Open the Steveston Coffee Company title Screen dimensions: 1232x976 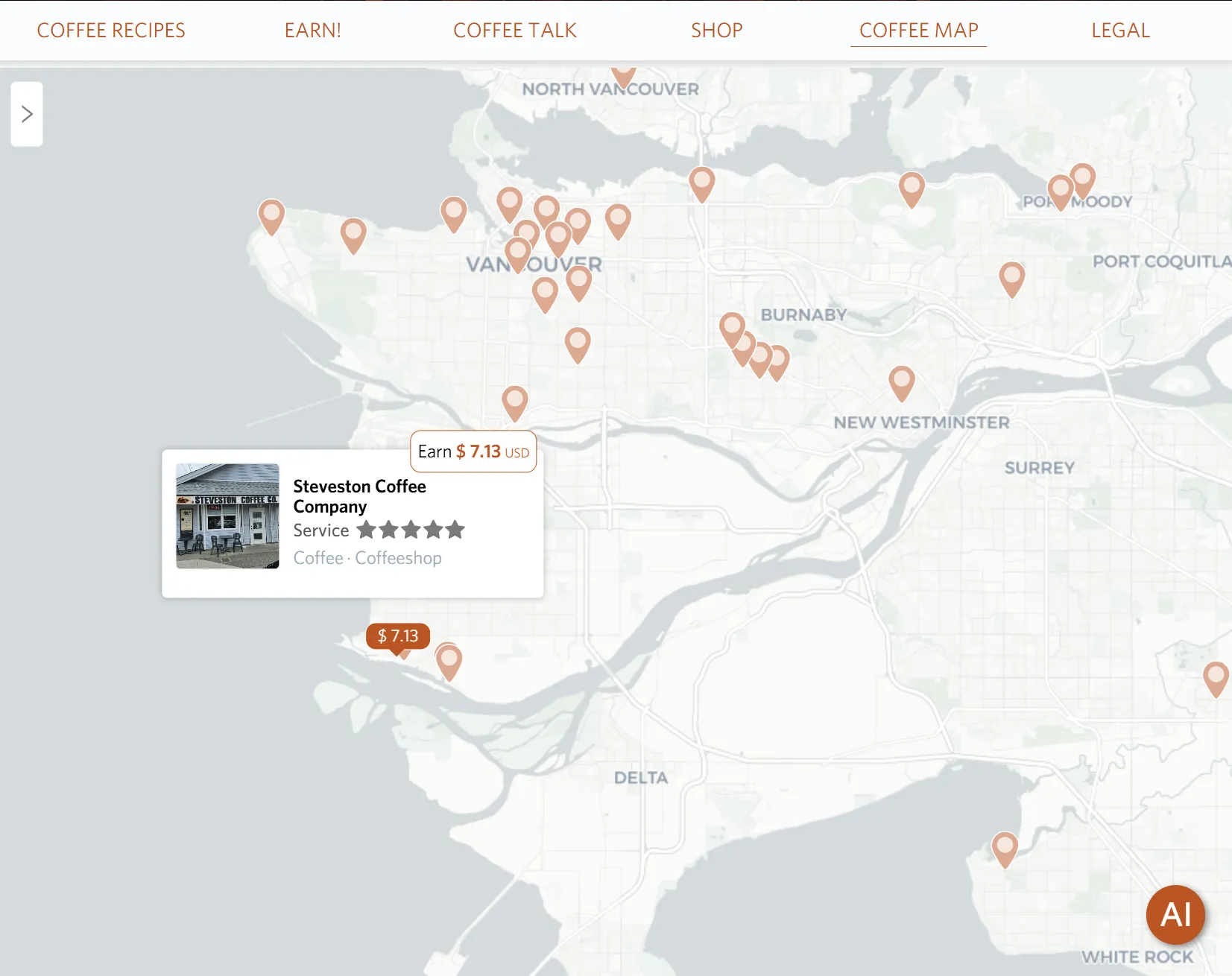coord(359,496)
